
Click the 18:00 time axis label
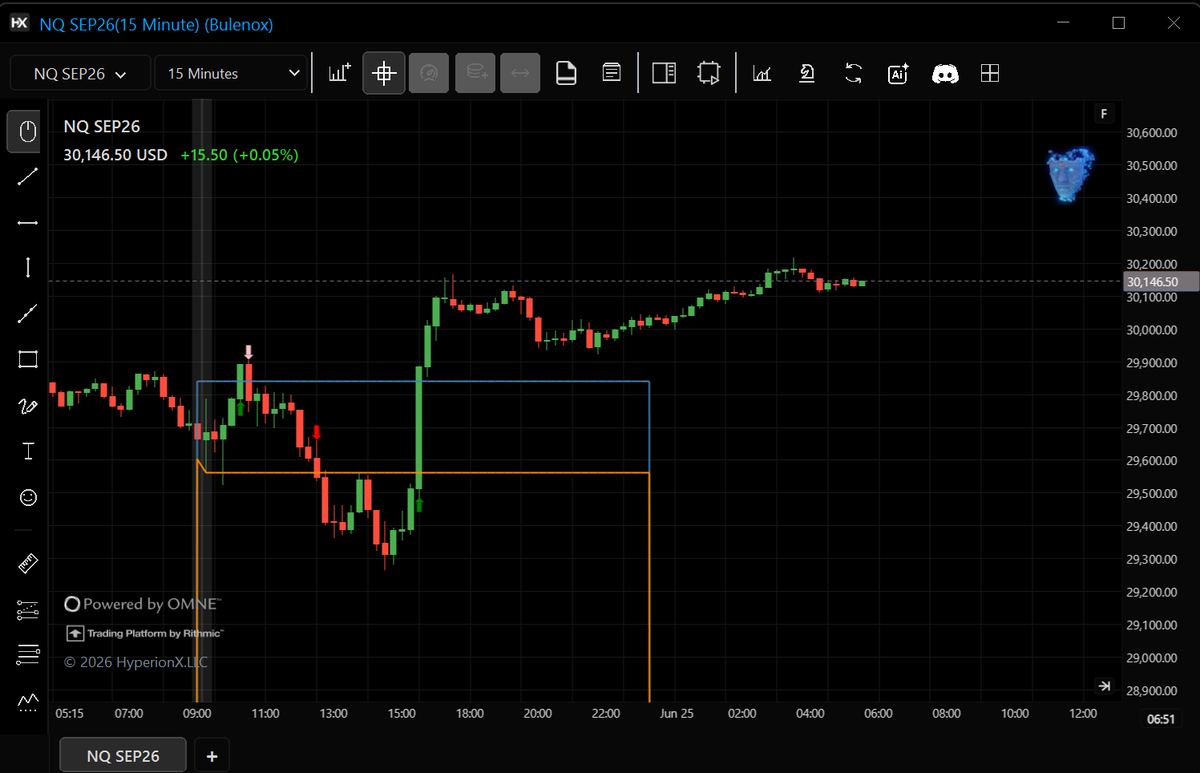(469, 713)
